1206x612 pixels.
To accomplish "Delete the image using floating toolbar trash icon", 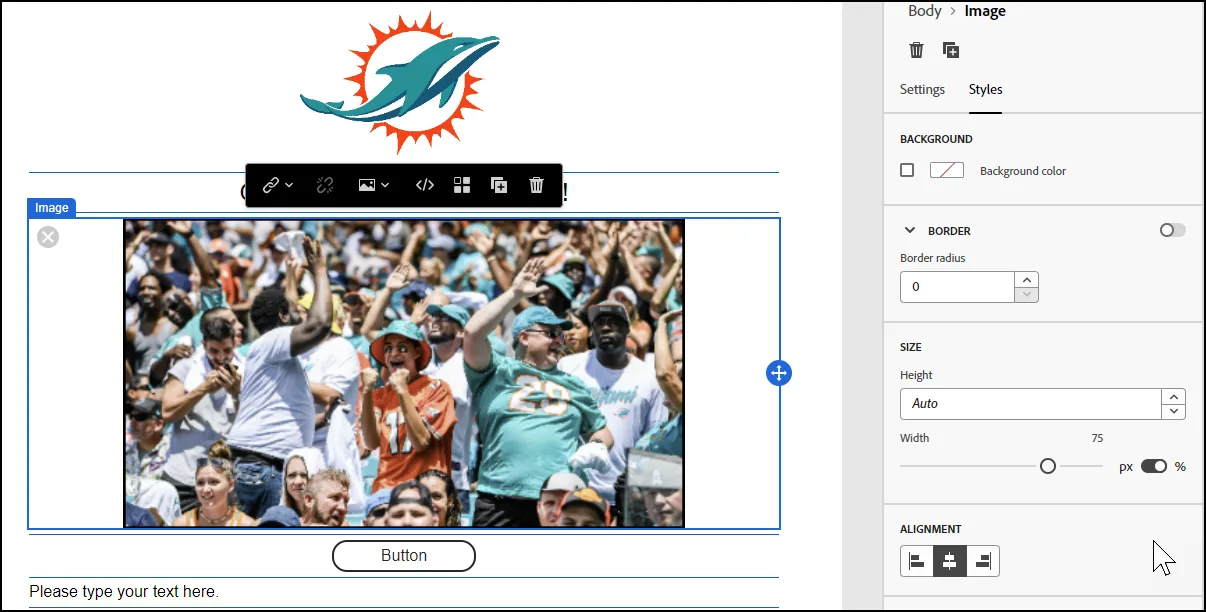I will coord(536,185).
